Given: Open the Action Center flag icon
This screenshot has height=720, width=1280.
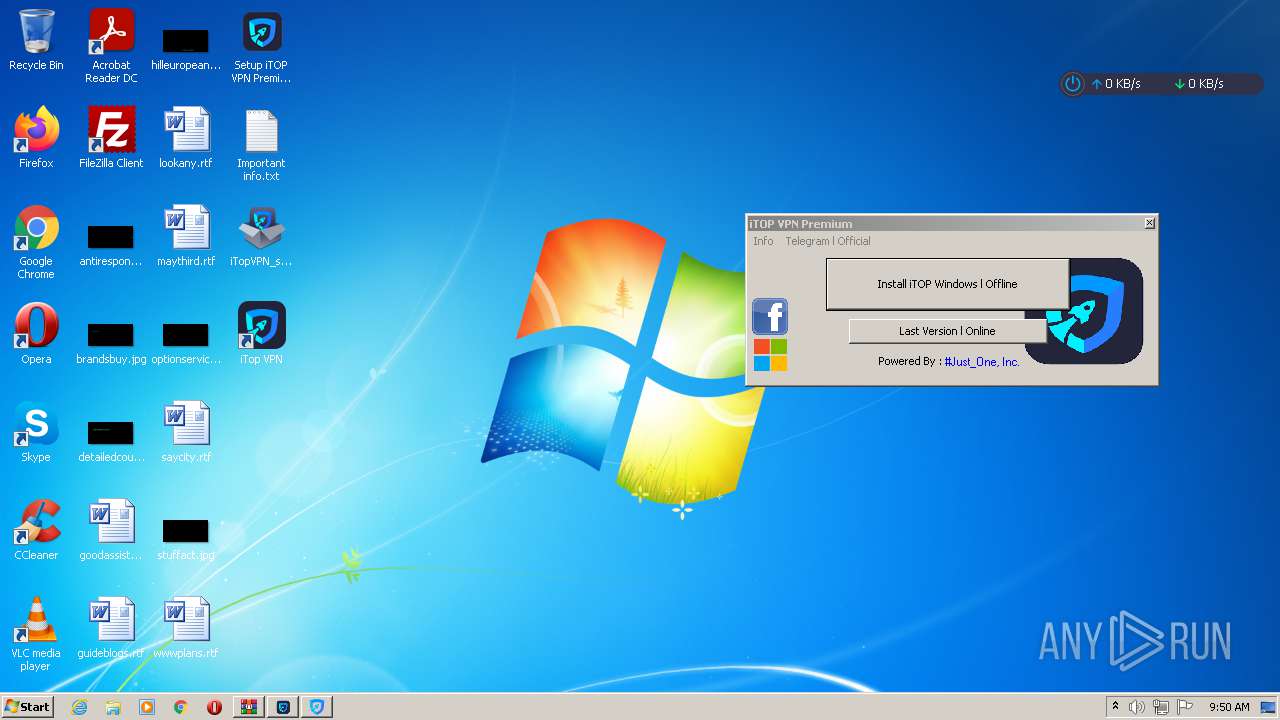Looking at the screenshot, I should 1185,707.
